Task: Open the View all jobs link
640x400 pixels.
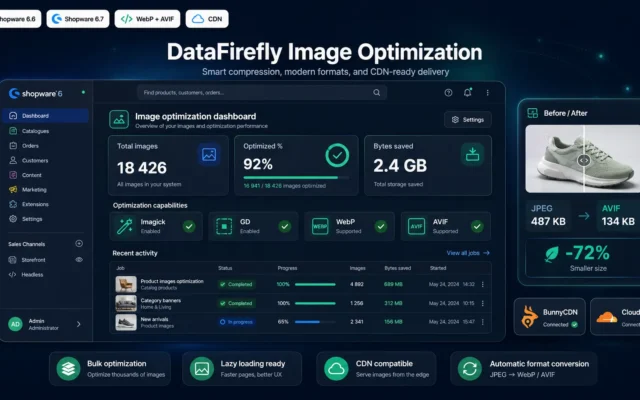Action: coord(468,253)
